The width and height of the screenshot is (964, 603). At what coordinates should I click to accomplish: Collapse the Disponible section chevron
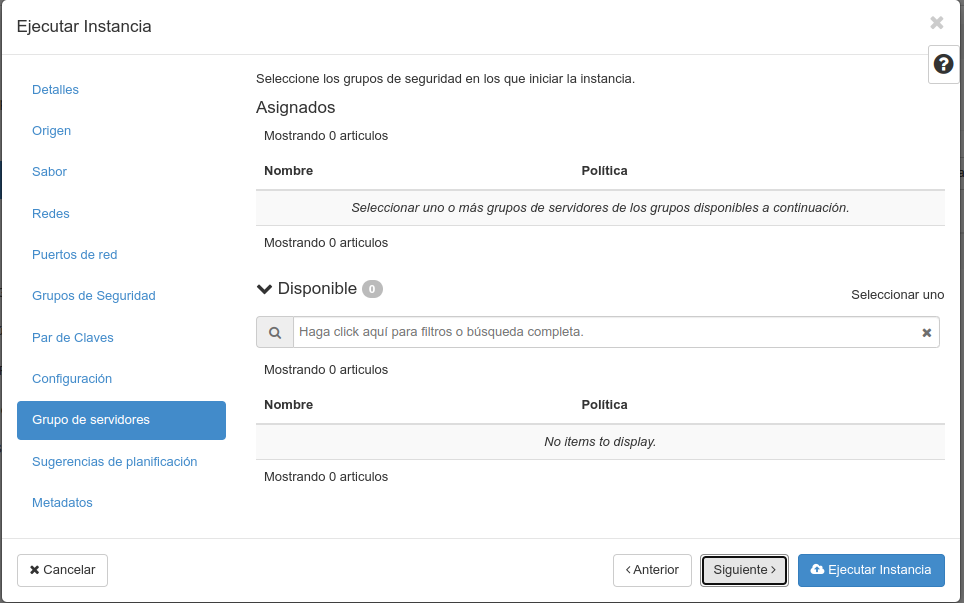[263, 288]
